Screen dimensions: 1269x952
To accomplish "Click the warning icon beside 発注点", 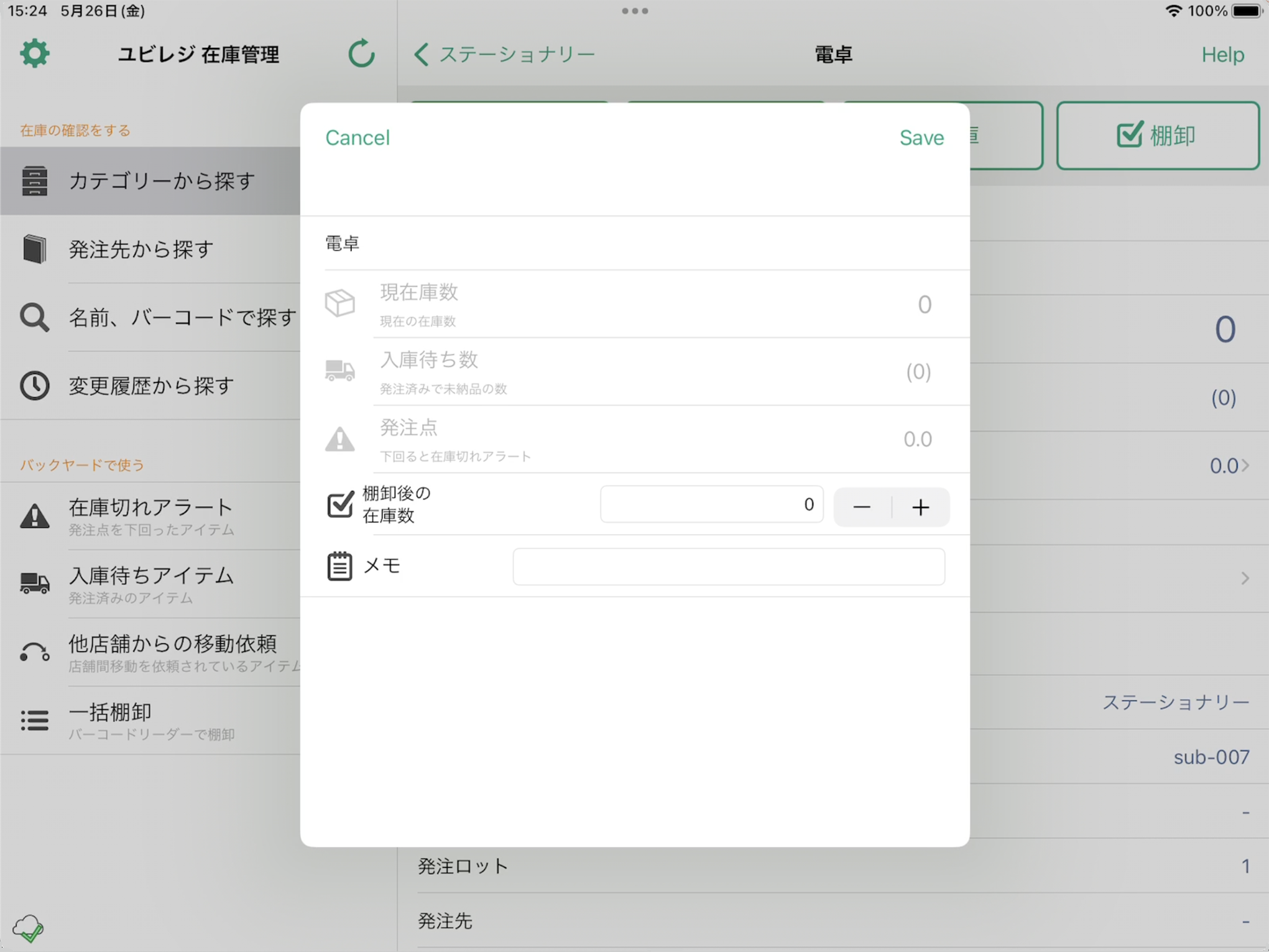I will click(339, 439).
